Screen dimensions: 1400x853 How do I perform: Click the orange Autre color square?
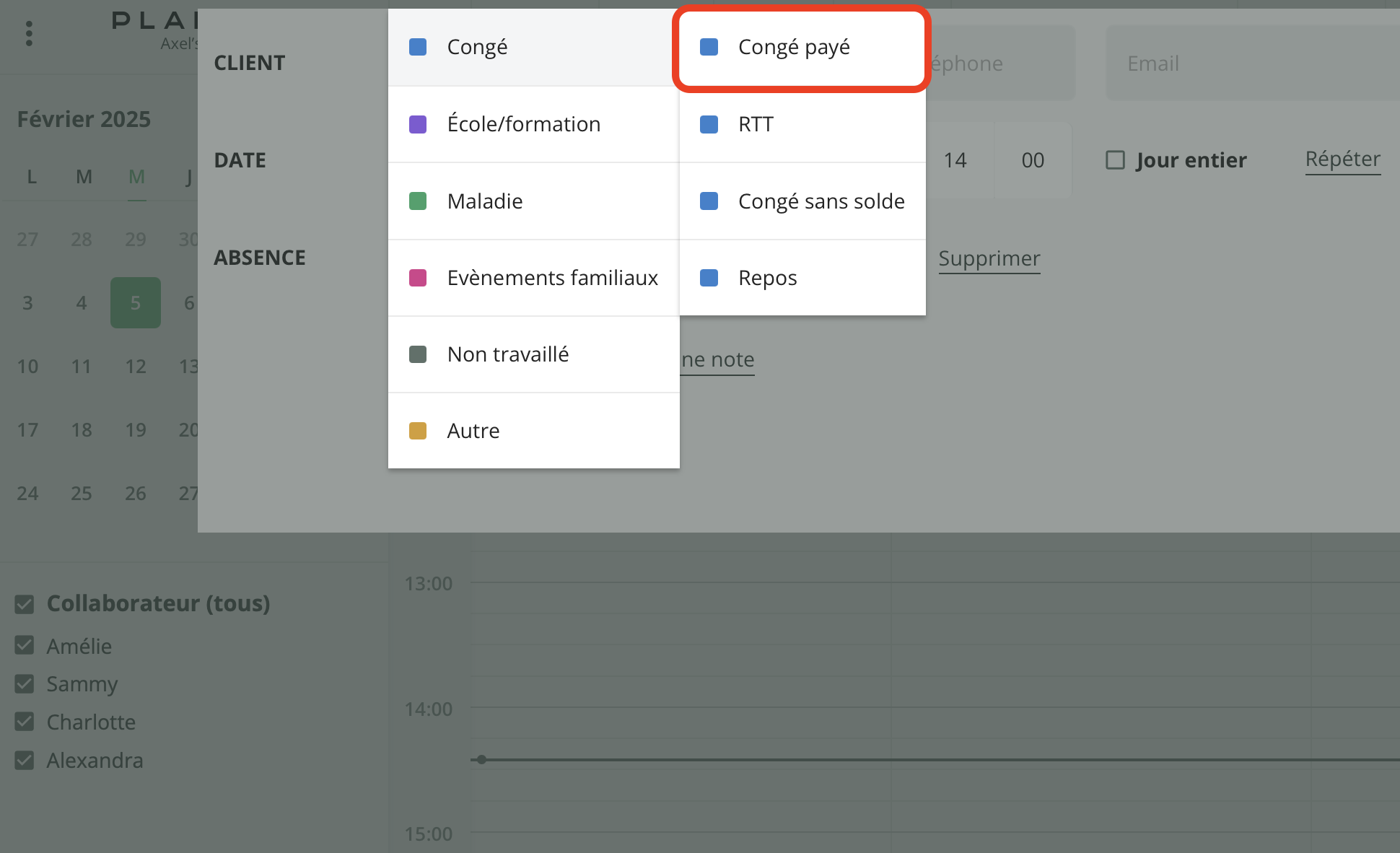tap(418, 431)
